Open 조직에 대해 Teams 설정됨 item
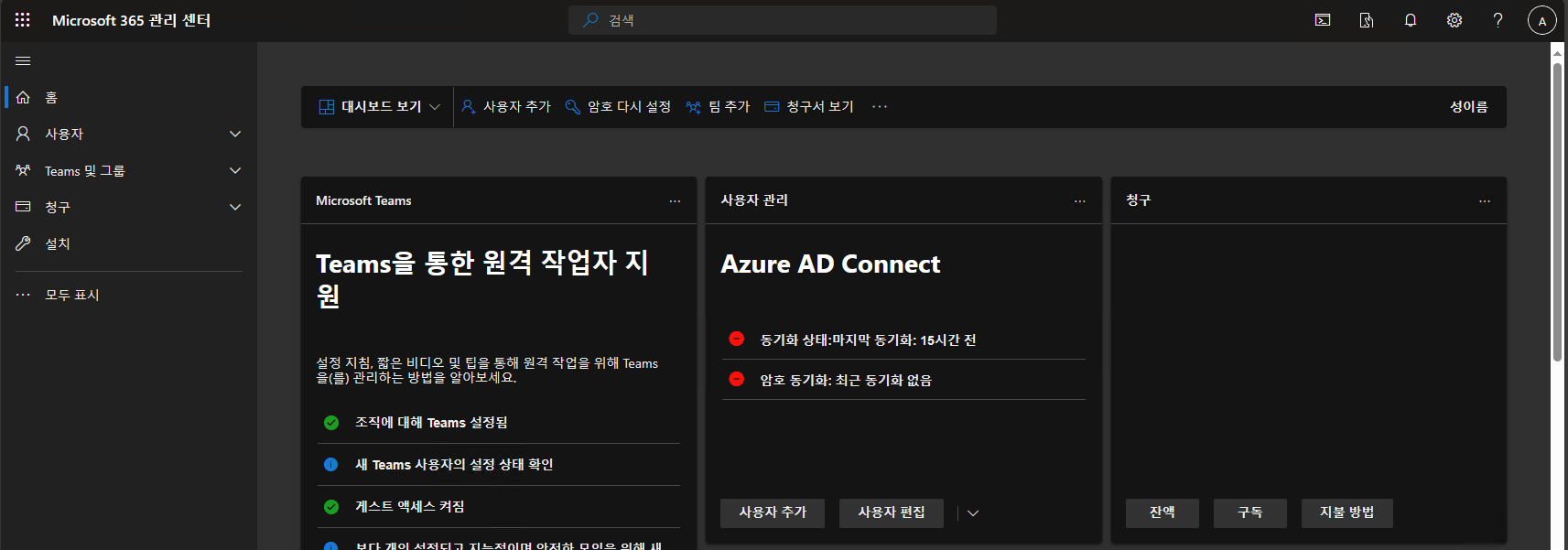The width and height of the screenshot is (1568, 550). [x=499, y=423]
